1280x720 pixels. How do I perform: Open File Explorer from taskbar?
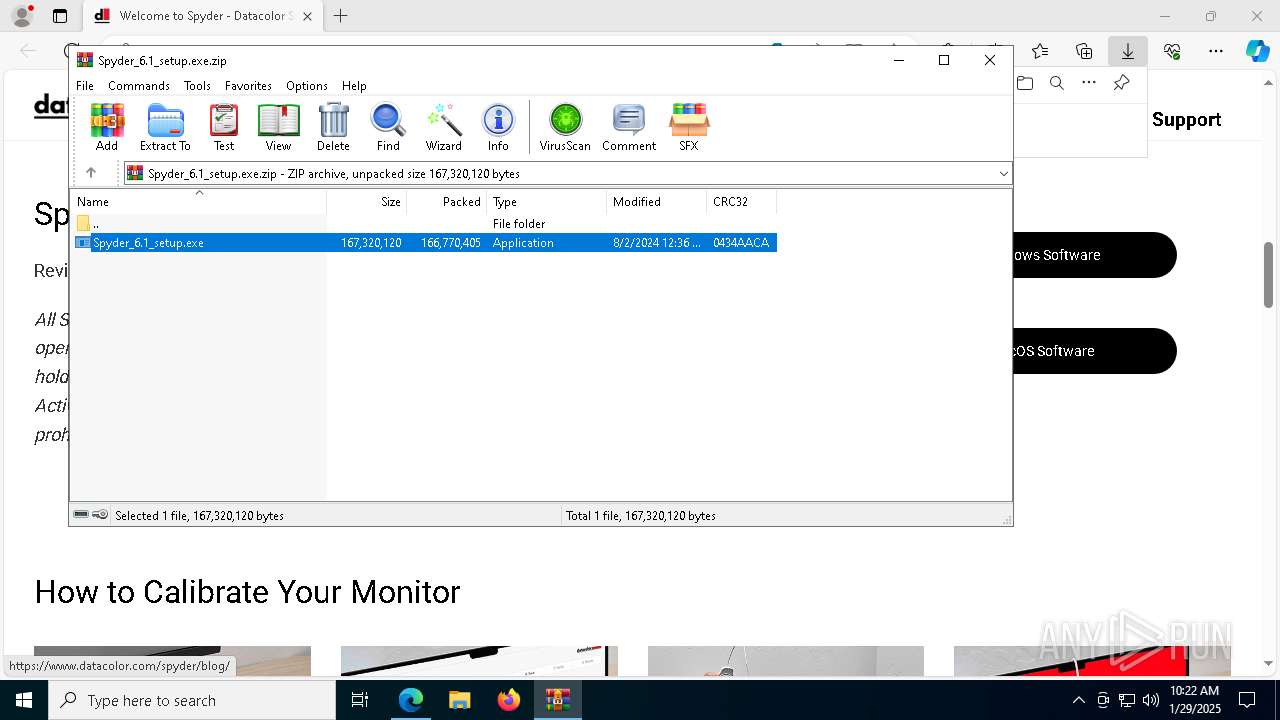[459, 700]
